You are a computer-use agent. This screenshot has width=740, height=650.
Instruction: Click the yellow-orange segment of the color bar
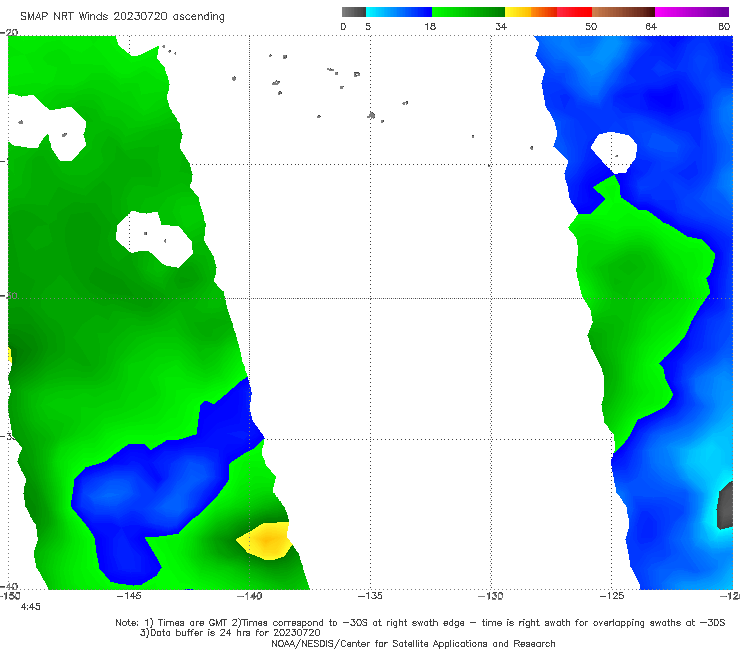(531, 12)
